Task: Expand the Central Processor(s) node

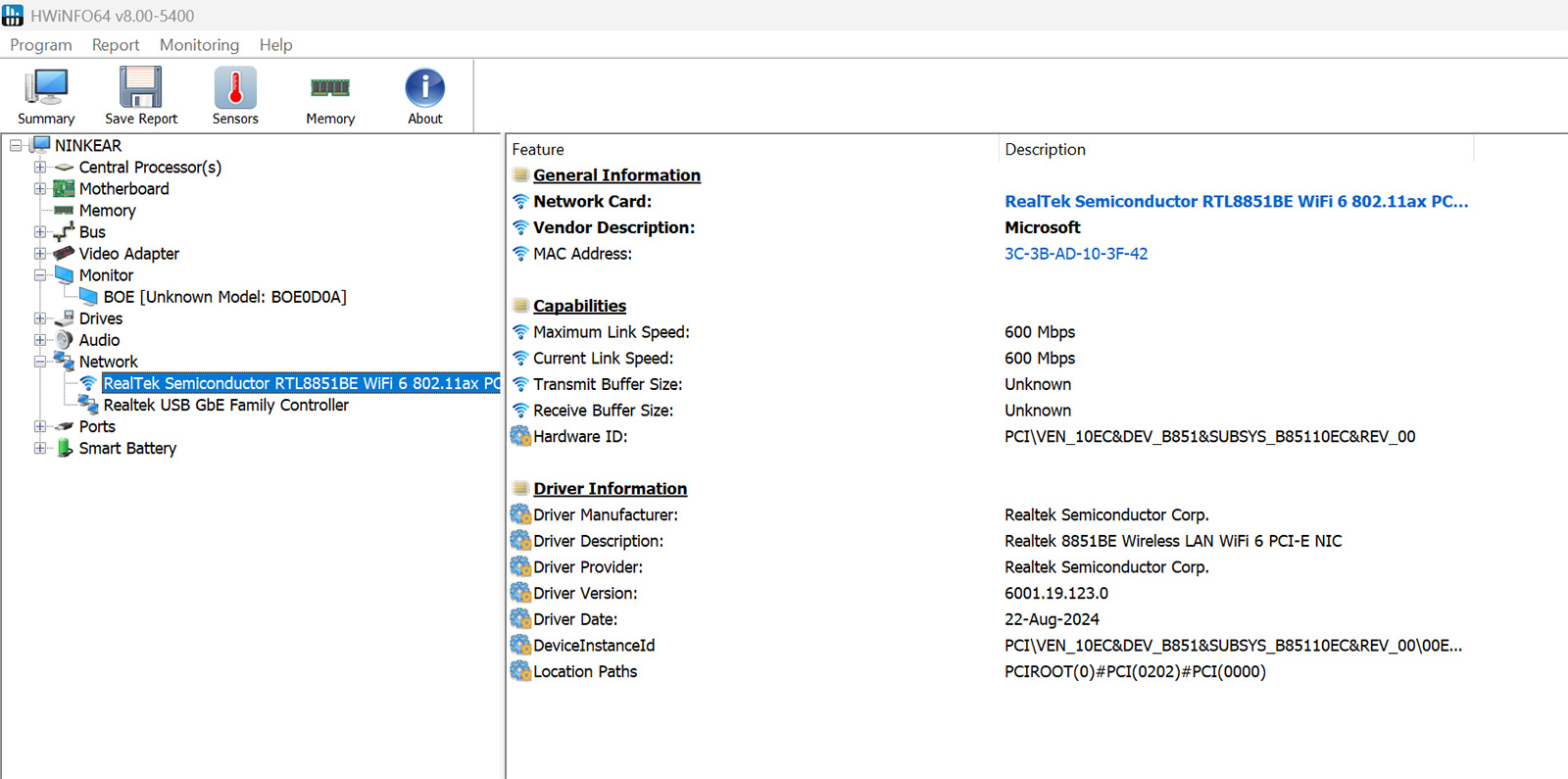Action: click(40, 168)
